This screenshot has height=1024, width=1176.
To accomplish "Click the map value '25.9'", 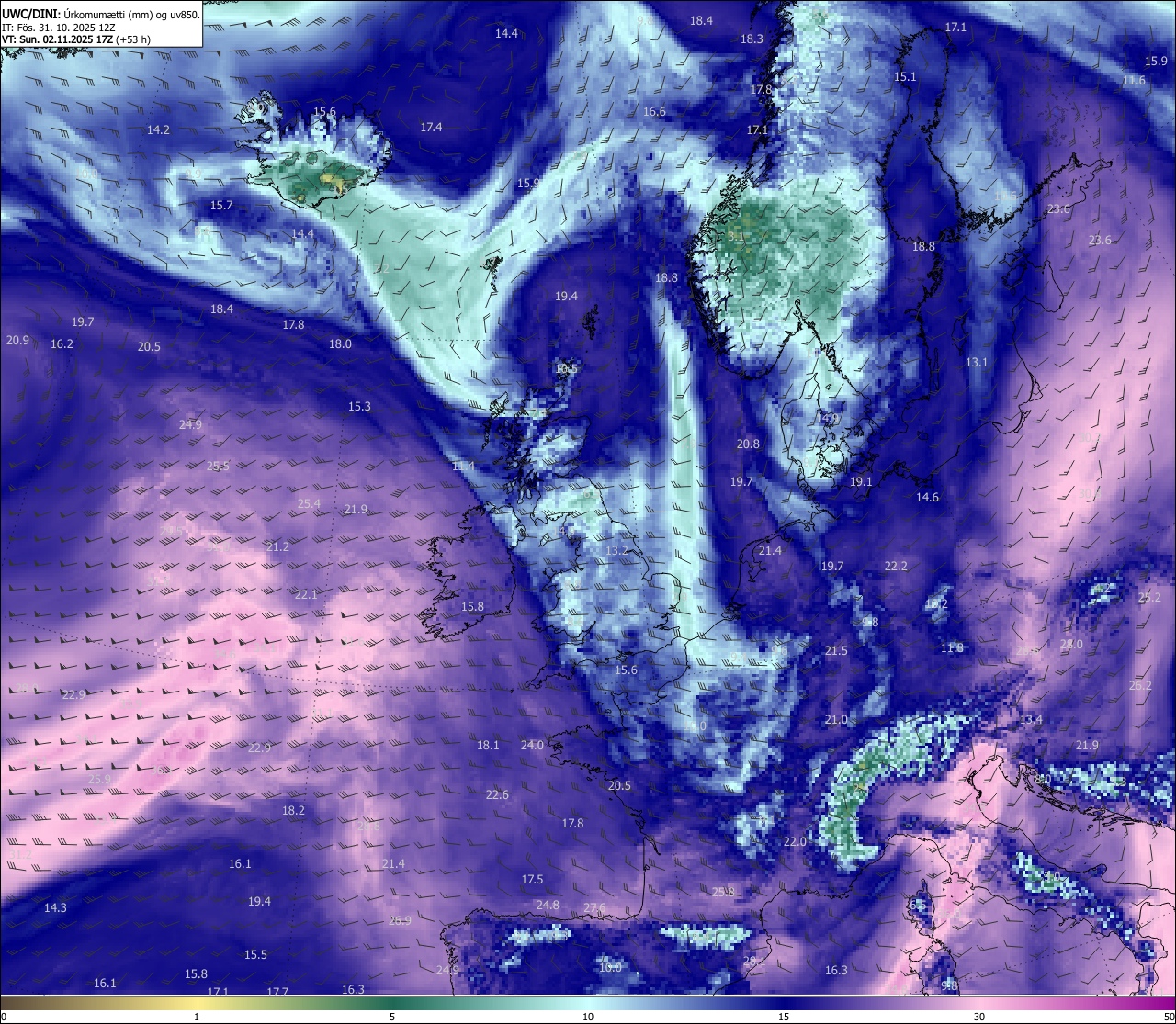I will 99,779.
